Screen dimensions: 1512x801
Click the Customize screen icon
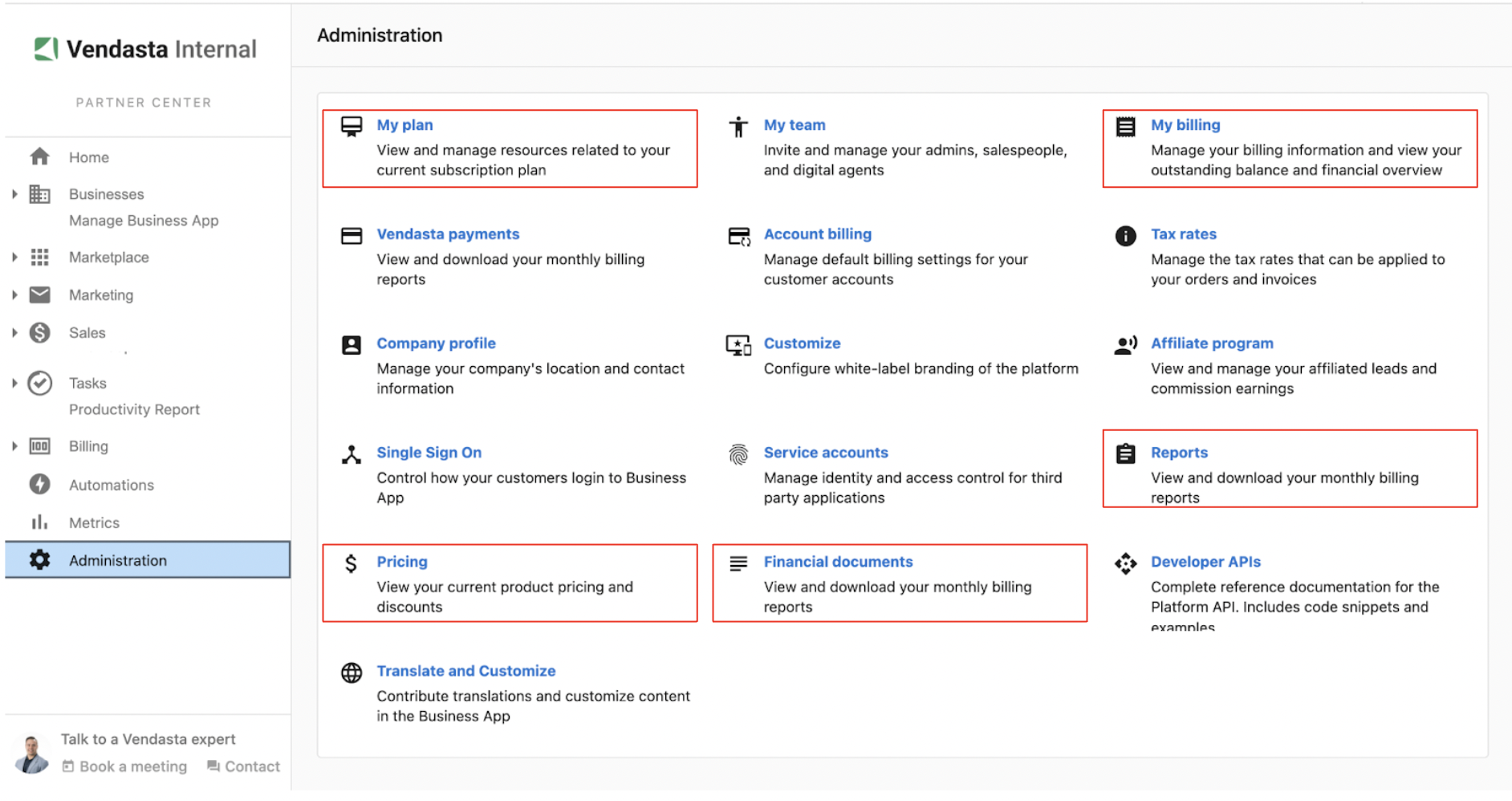tap(738, 345)
